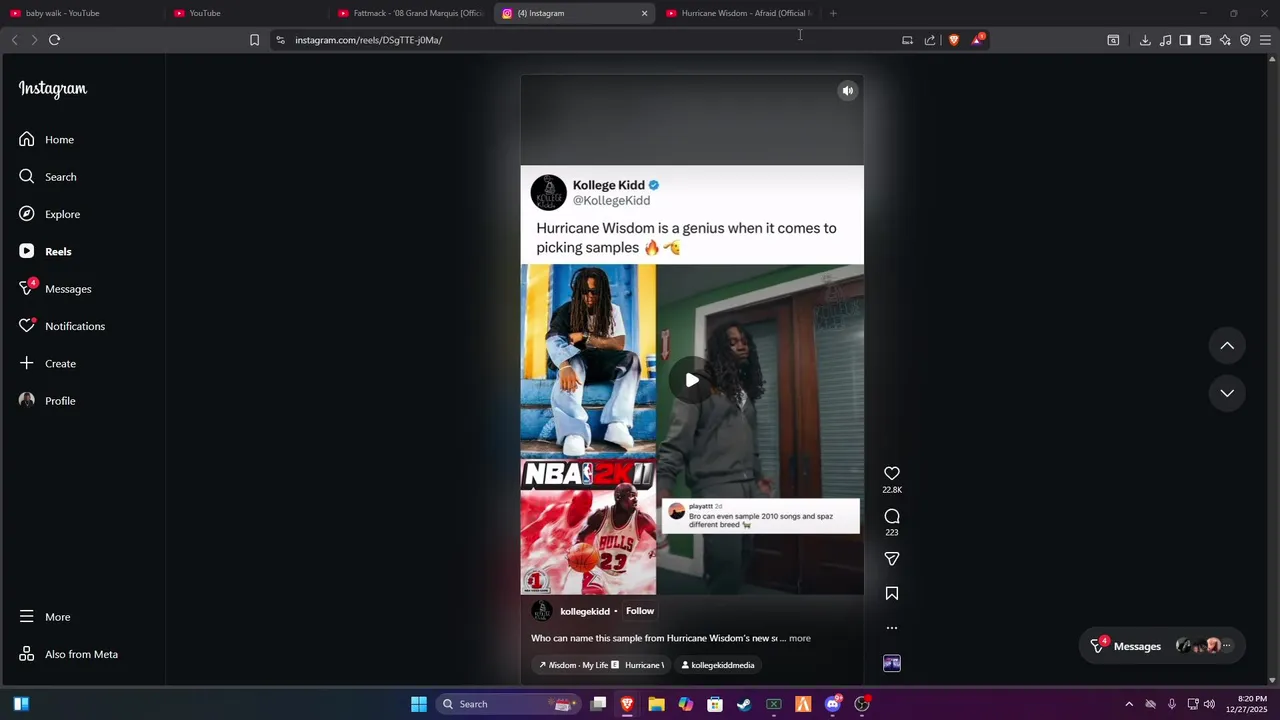Image resolution: width=1280 pixels, height=720 pixels.
Task: Open the browser hamburger menu
Action: tap(1265, 40)
